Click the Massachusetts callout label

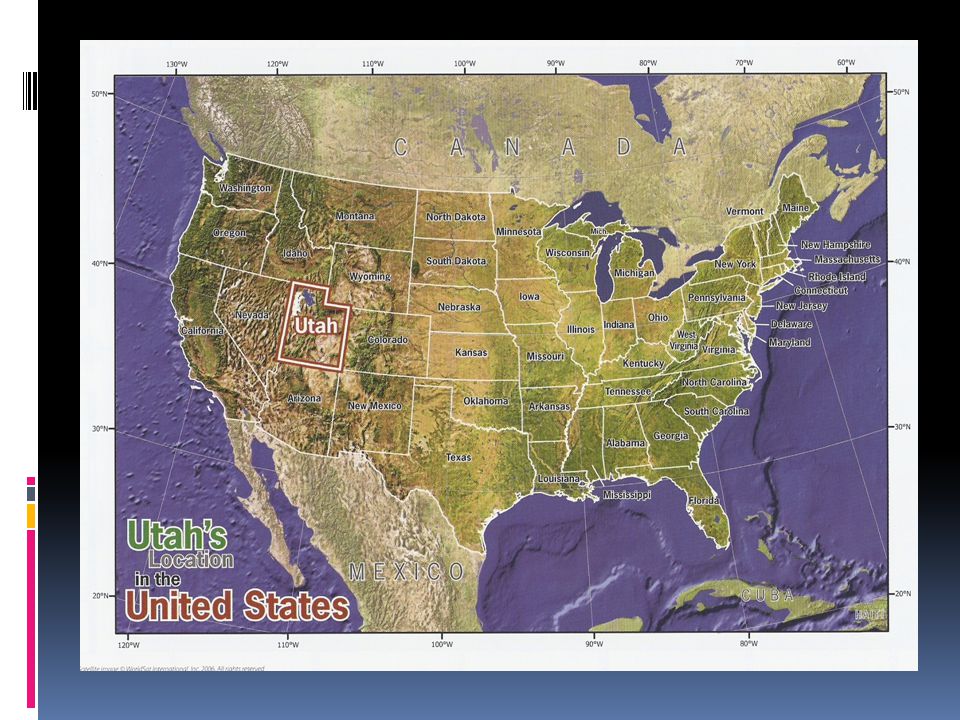pyautogui.click(x=847, y=259)
